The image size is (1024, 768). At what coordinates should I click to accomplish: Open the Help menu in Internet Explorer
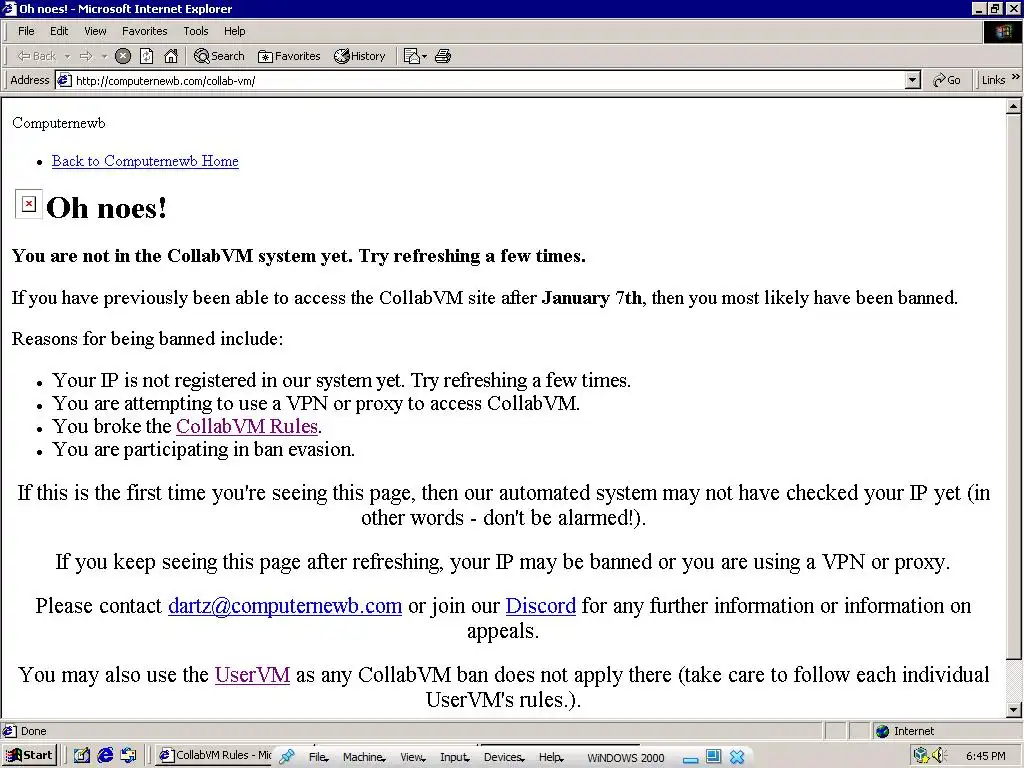(x=234, y=31)
